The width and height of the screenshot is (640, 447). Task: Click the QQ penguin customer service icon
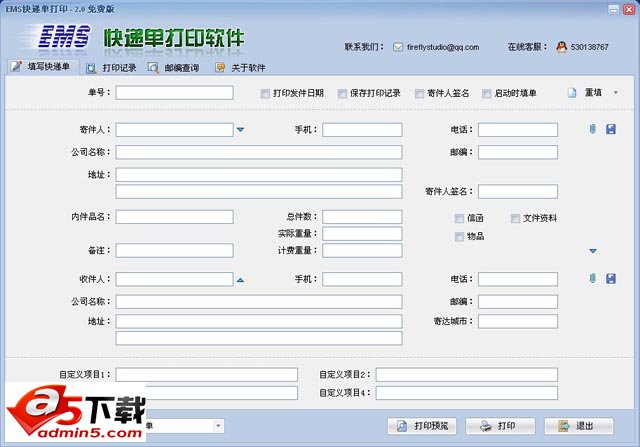click(x=562, y=47)
